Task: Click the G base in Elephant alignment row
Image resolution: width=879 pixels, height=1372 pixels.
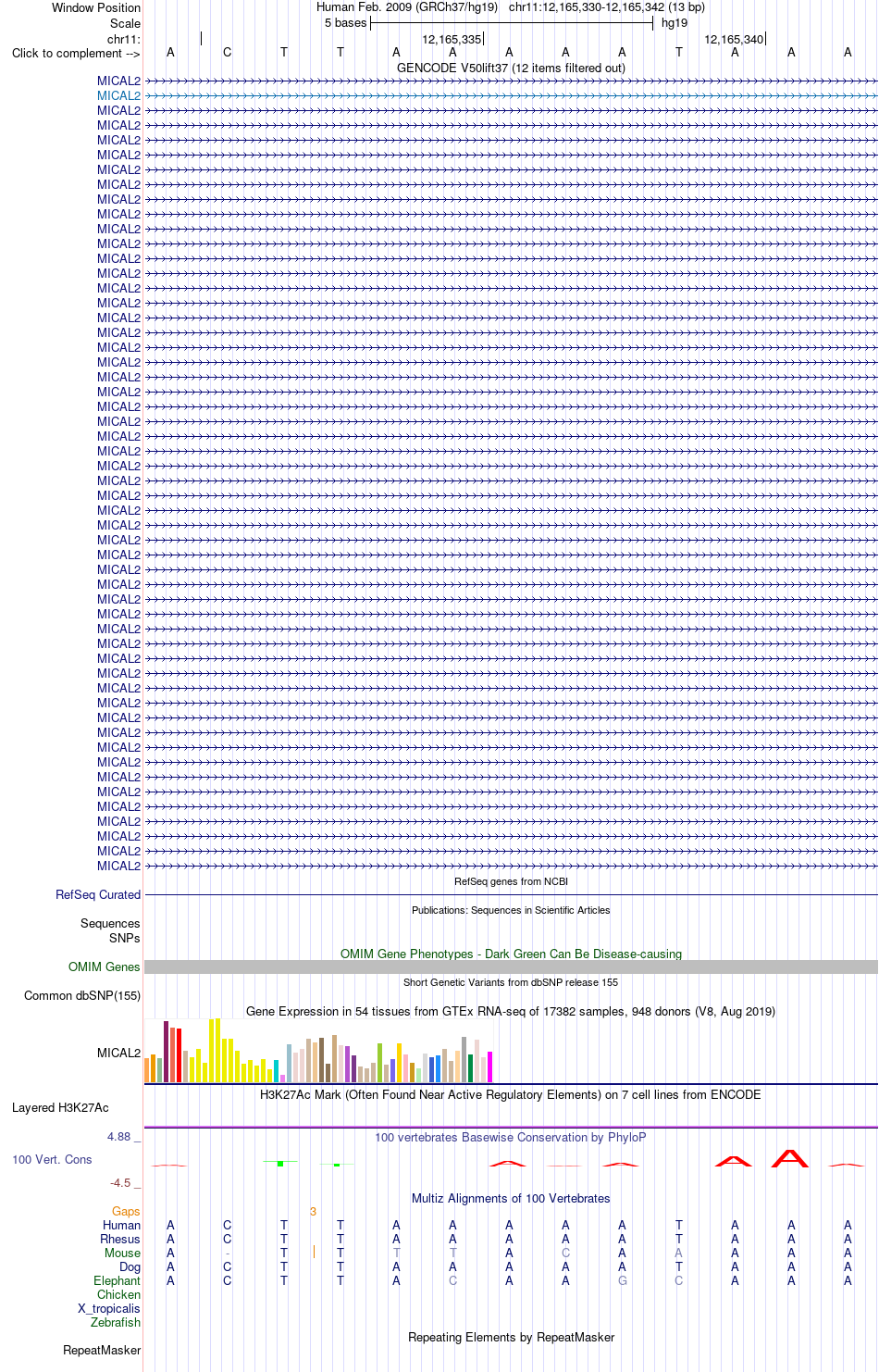Action: click(623, 1280)
